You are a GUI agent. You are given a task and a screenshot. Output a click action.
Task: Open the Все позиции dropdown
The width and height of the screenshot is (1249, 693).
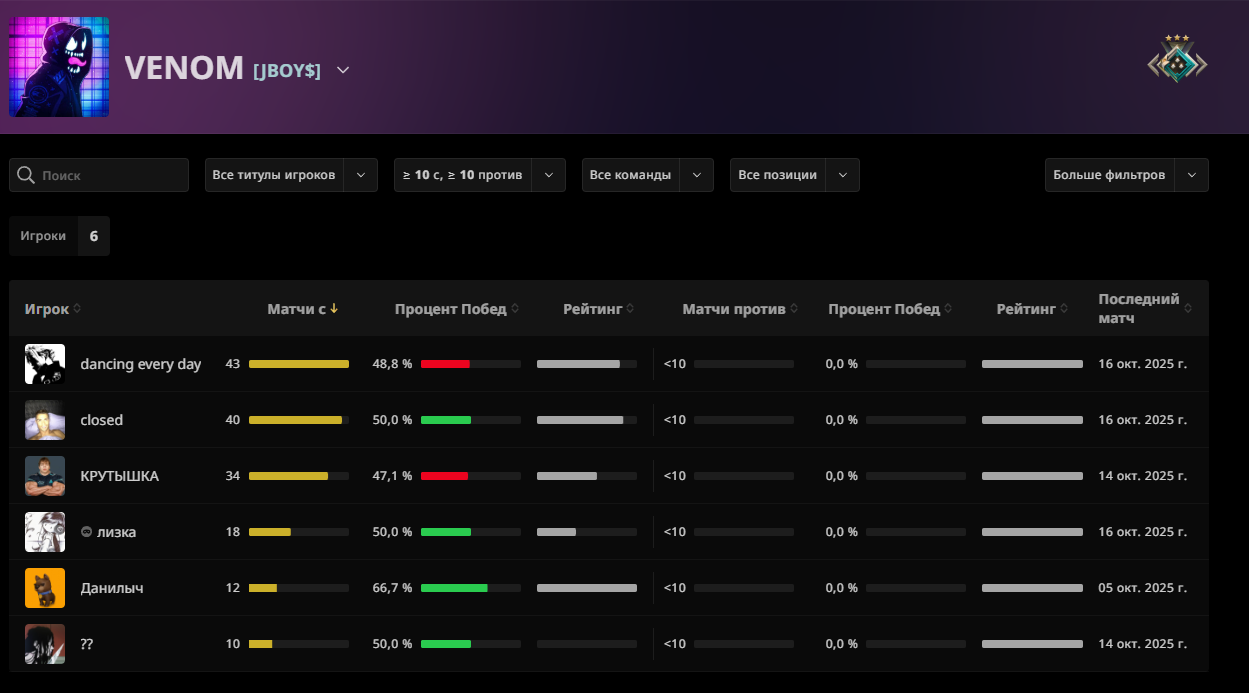point(795,175)
